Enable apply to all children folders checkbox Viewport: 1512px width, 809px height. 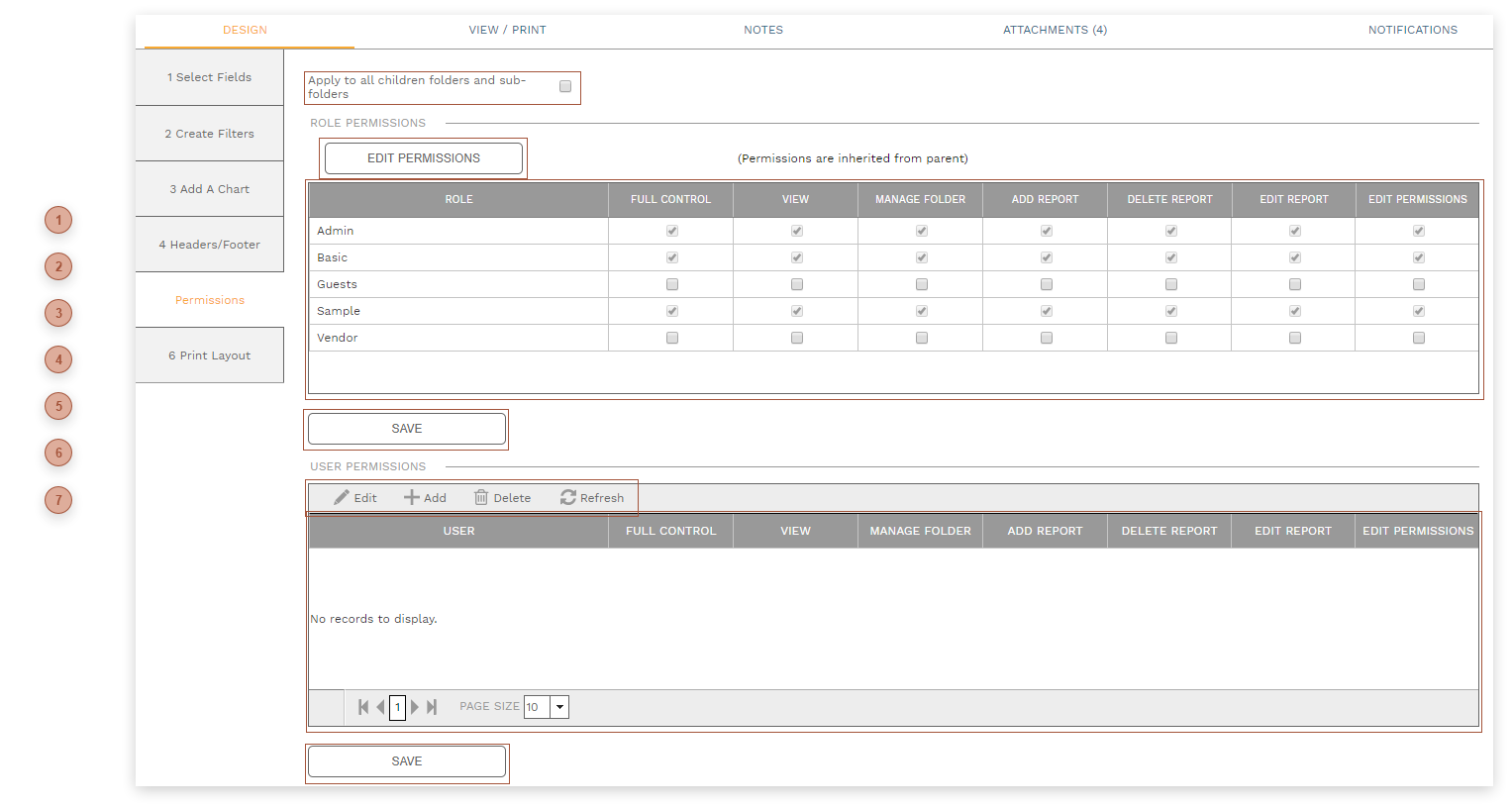click(565, 87)
